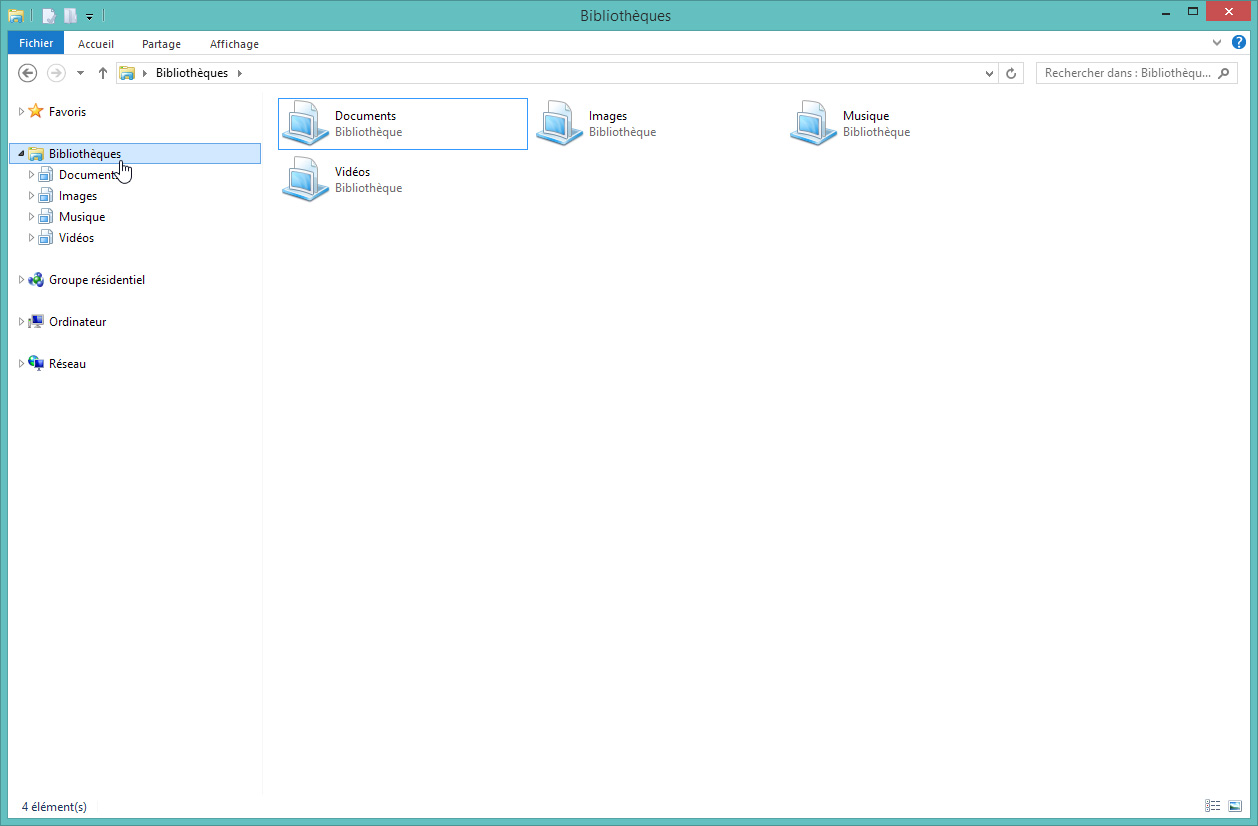Click the Bibliothèques breadcrumb in address bar
The image size is (1258, 826).
[192, 73]
